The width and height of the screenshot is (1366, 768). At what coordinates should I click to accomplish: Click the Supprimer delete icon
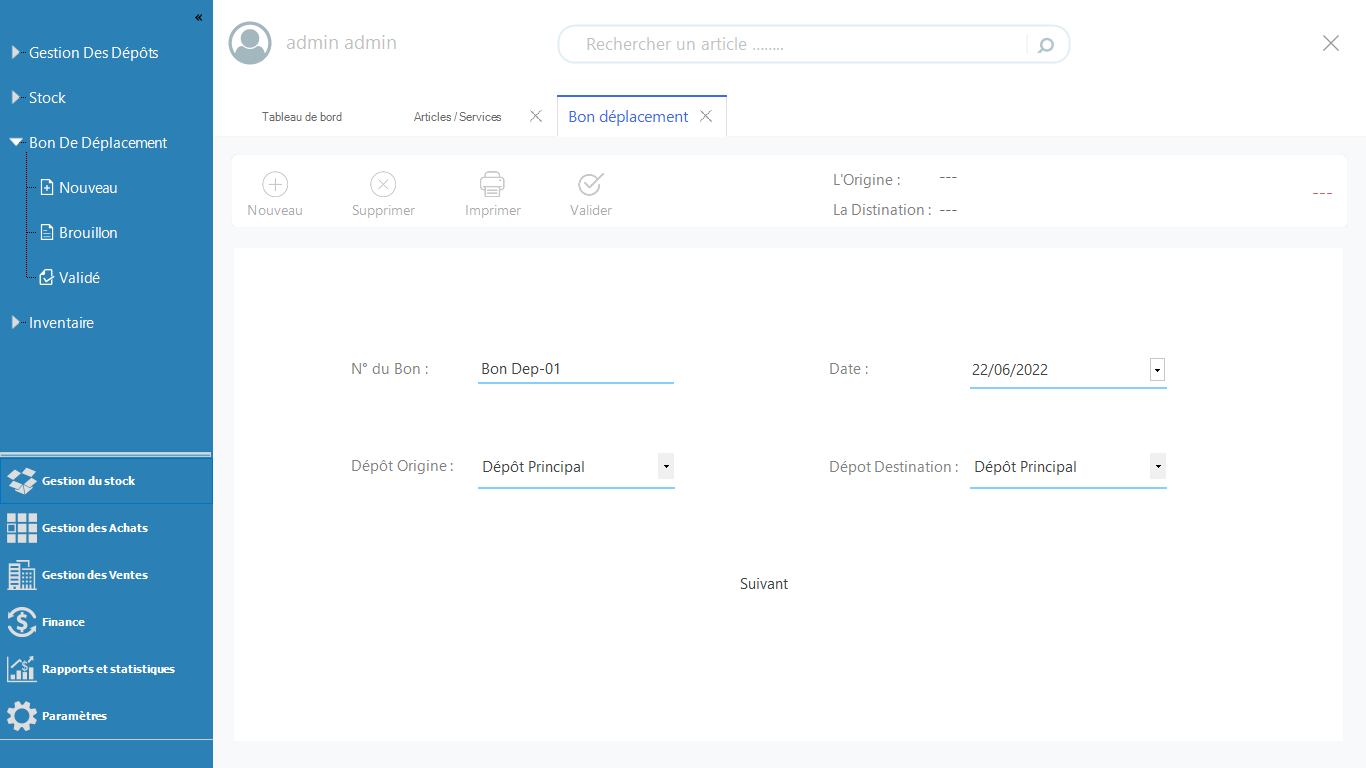coord(383,184)
